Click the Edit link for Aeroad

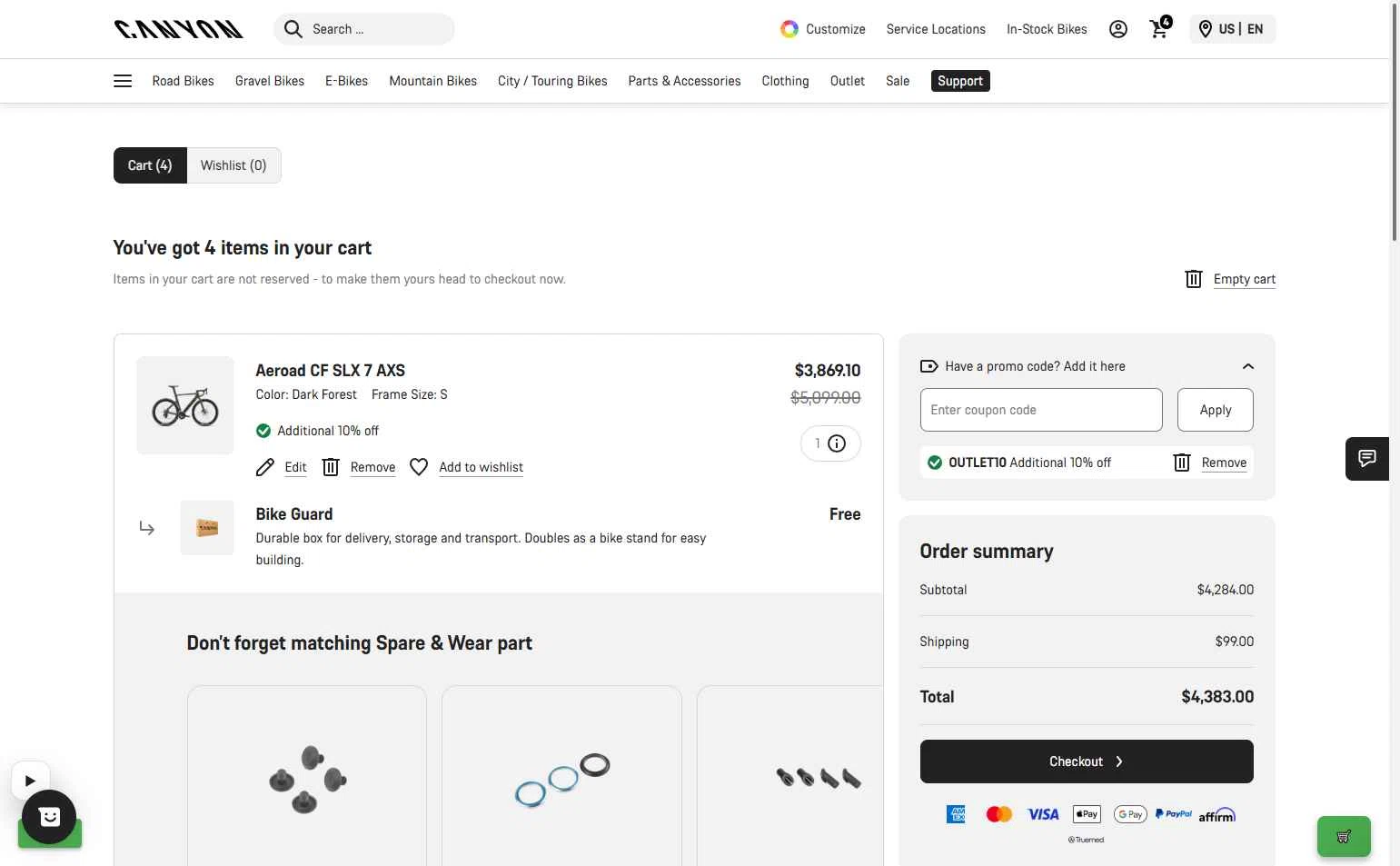[x=295, y=467]
